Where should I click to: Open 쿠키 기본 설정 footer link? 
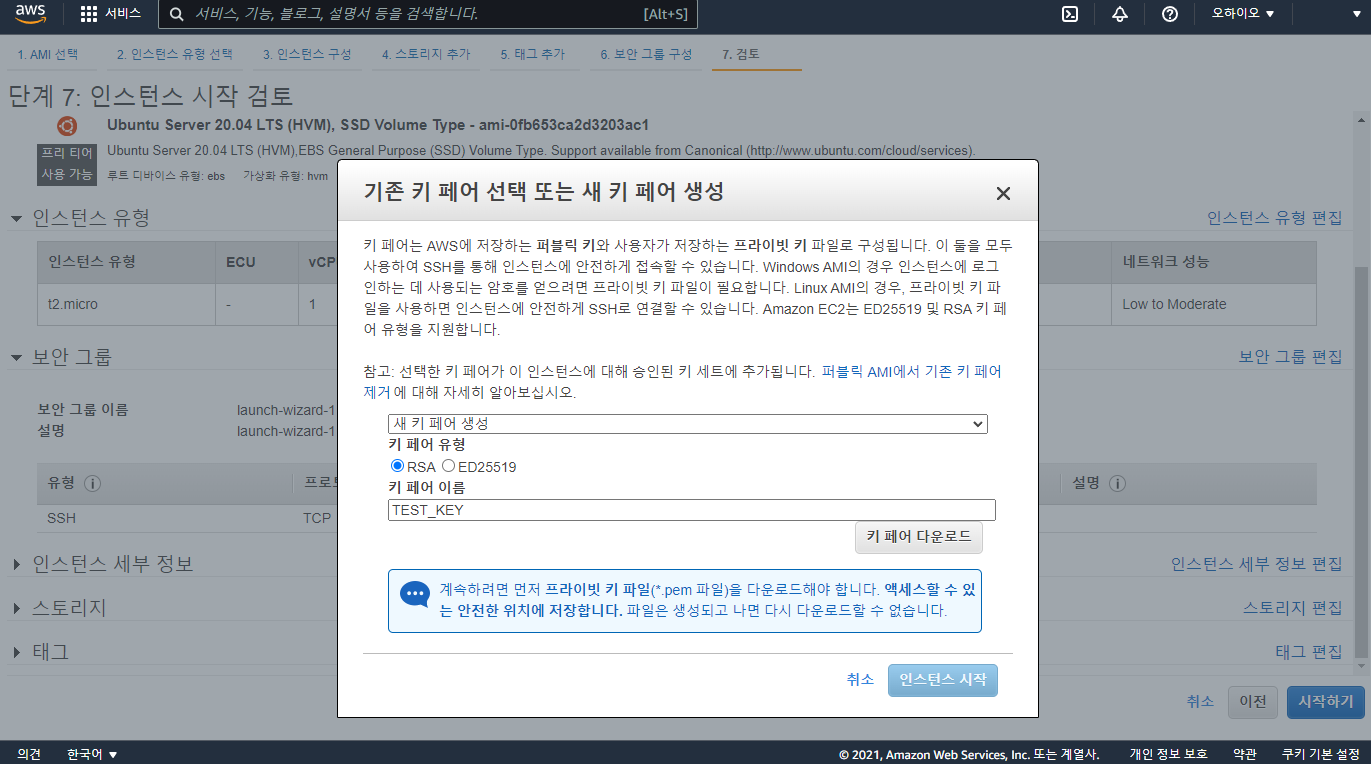point(1321,754)
